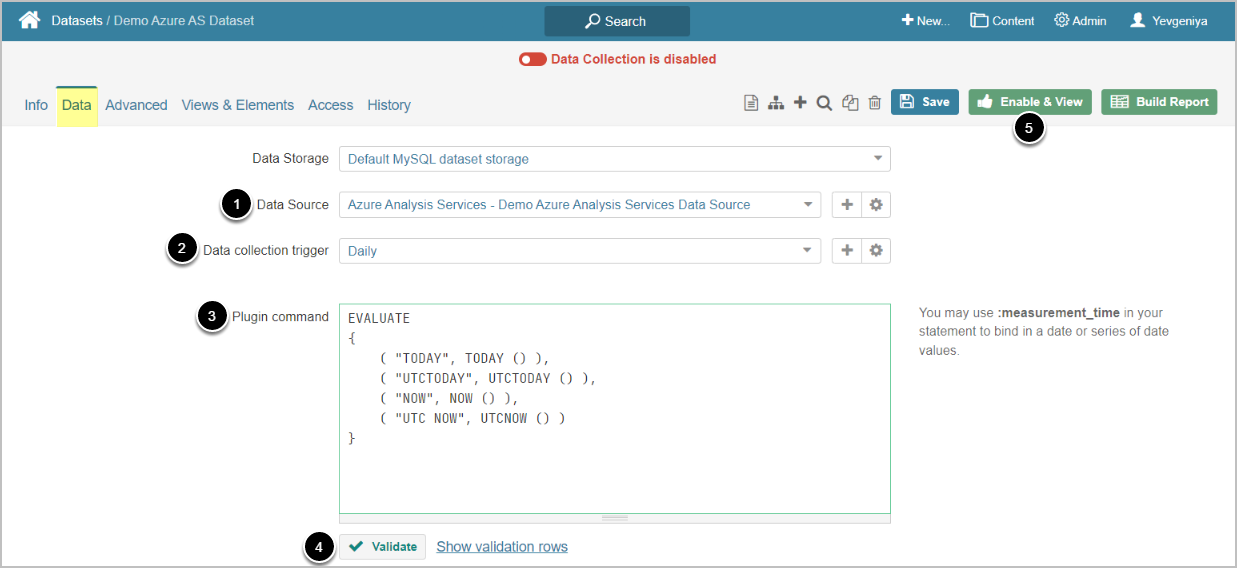This screenshot has height=568, width=1237.
Task: Open the hierarchy tree icon
Action: point(775,103)
